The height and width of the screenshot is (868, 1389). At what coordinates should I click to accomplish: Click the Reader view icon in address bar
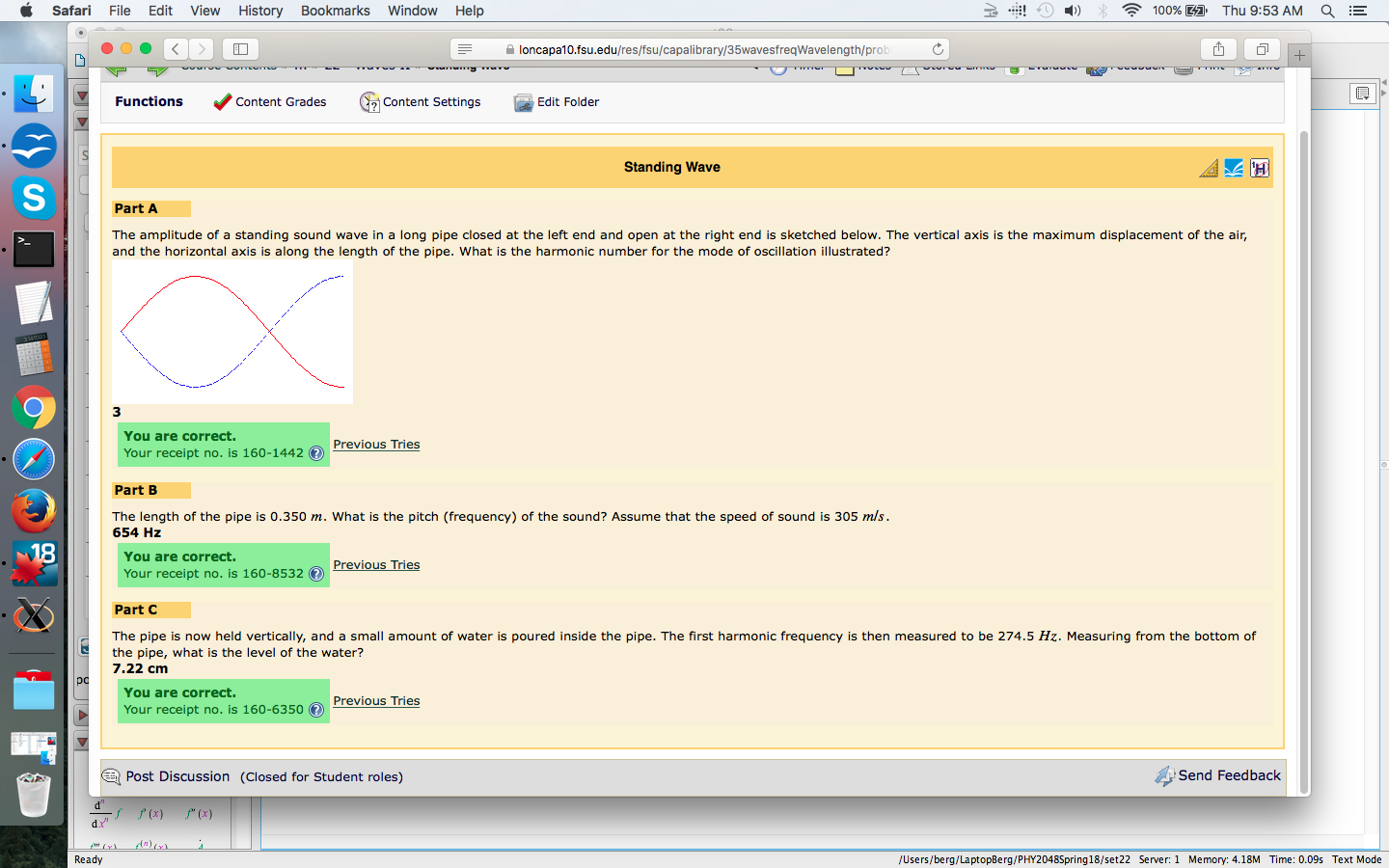pos(465,49)
